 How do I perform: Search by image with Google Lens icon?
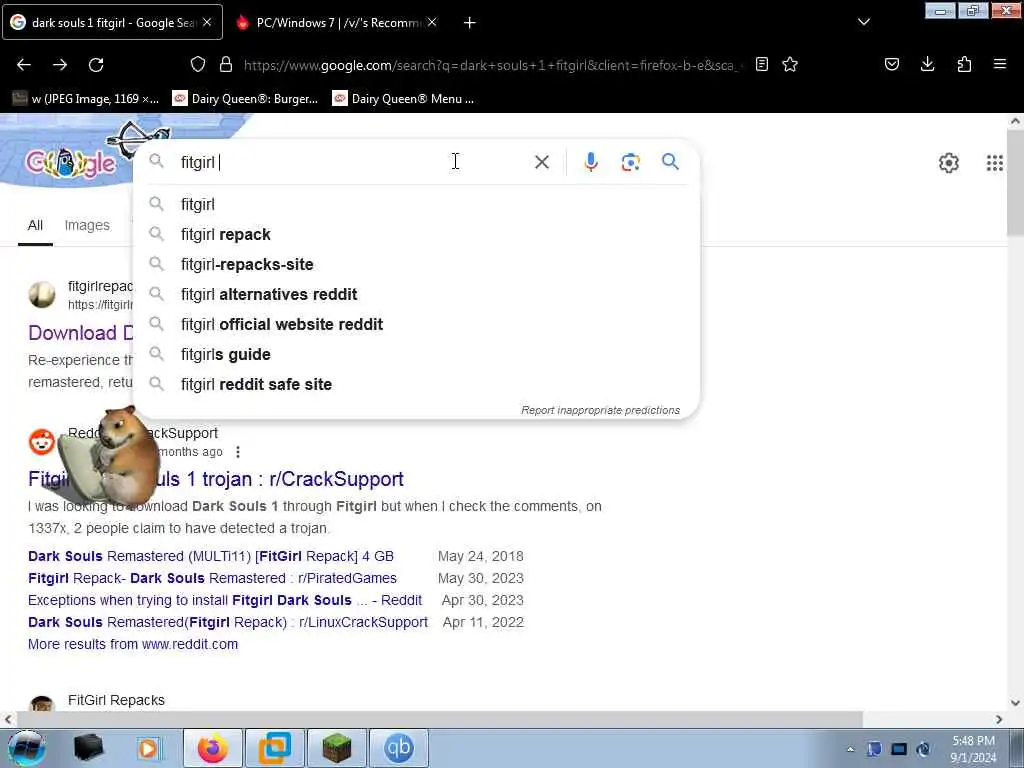pyautogui.click(x=631, y=162)
